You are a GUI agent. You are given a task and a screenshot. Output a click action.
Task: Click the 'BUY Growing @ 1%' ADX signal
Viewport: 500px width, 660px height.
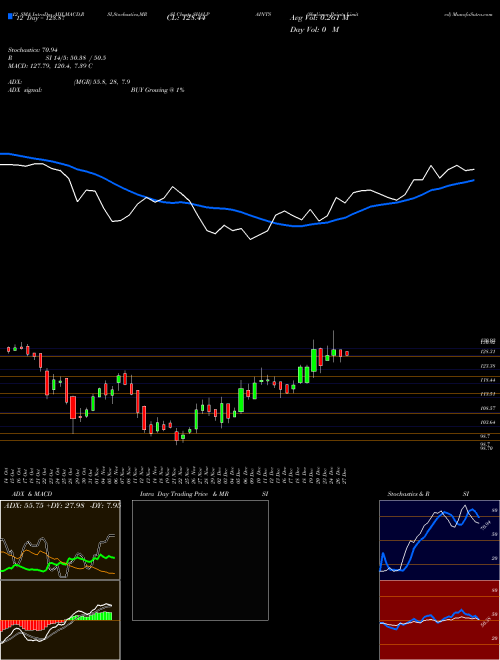157,90
